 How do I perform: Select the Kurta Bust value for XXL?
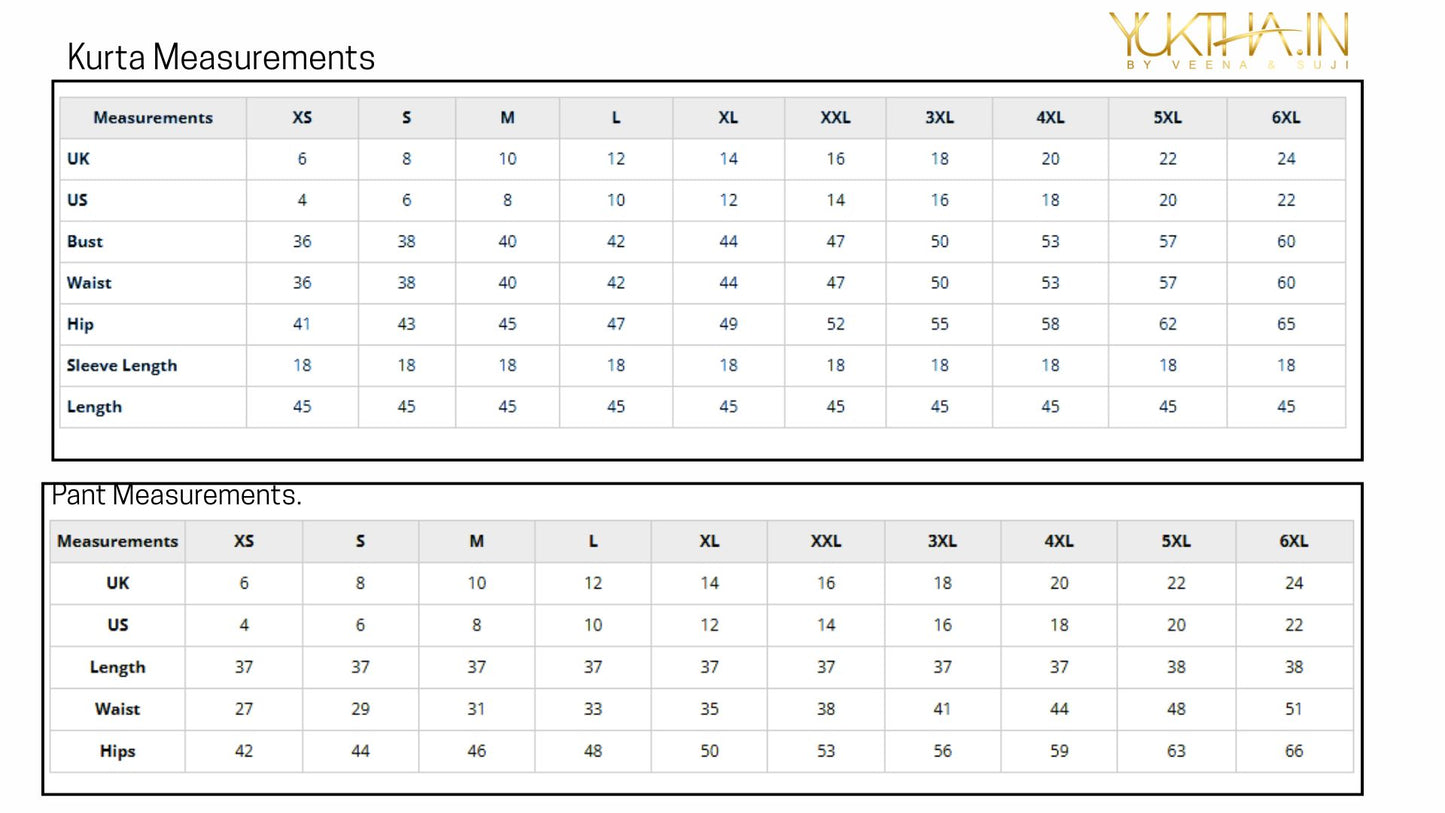835,241
